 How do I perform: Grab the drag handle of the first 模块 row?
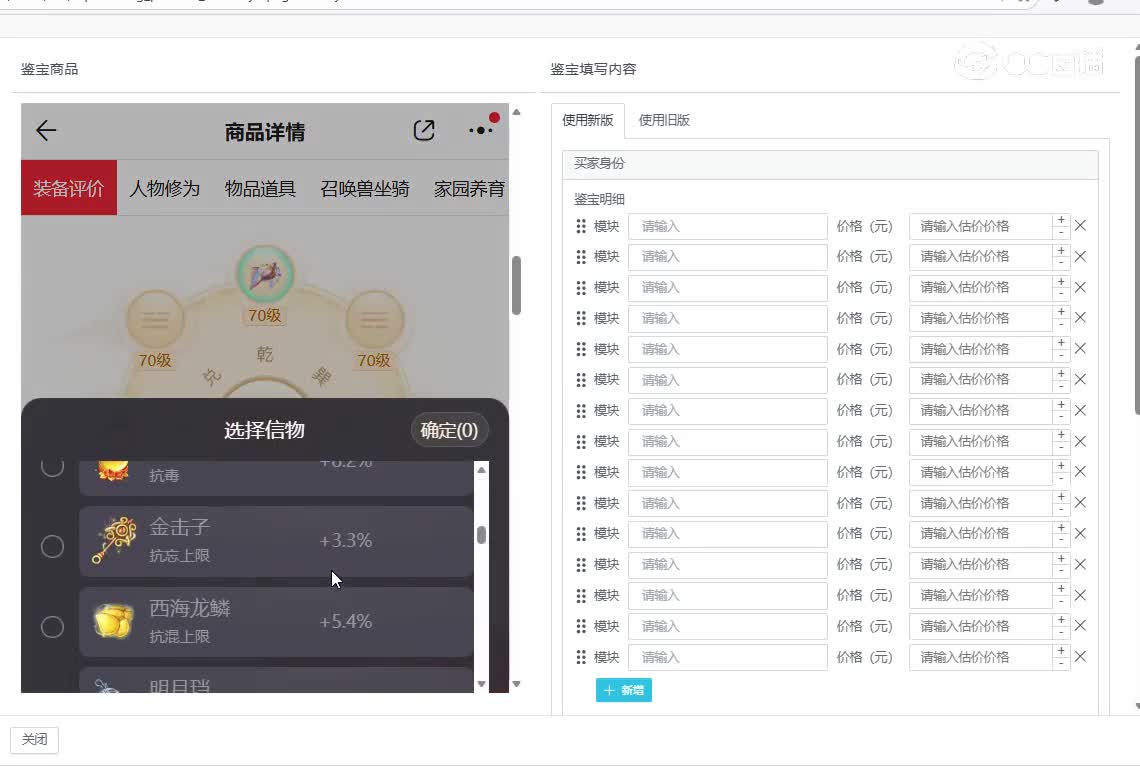click(x=581, y=227)
